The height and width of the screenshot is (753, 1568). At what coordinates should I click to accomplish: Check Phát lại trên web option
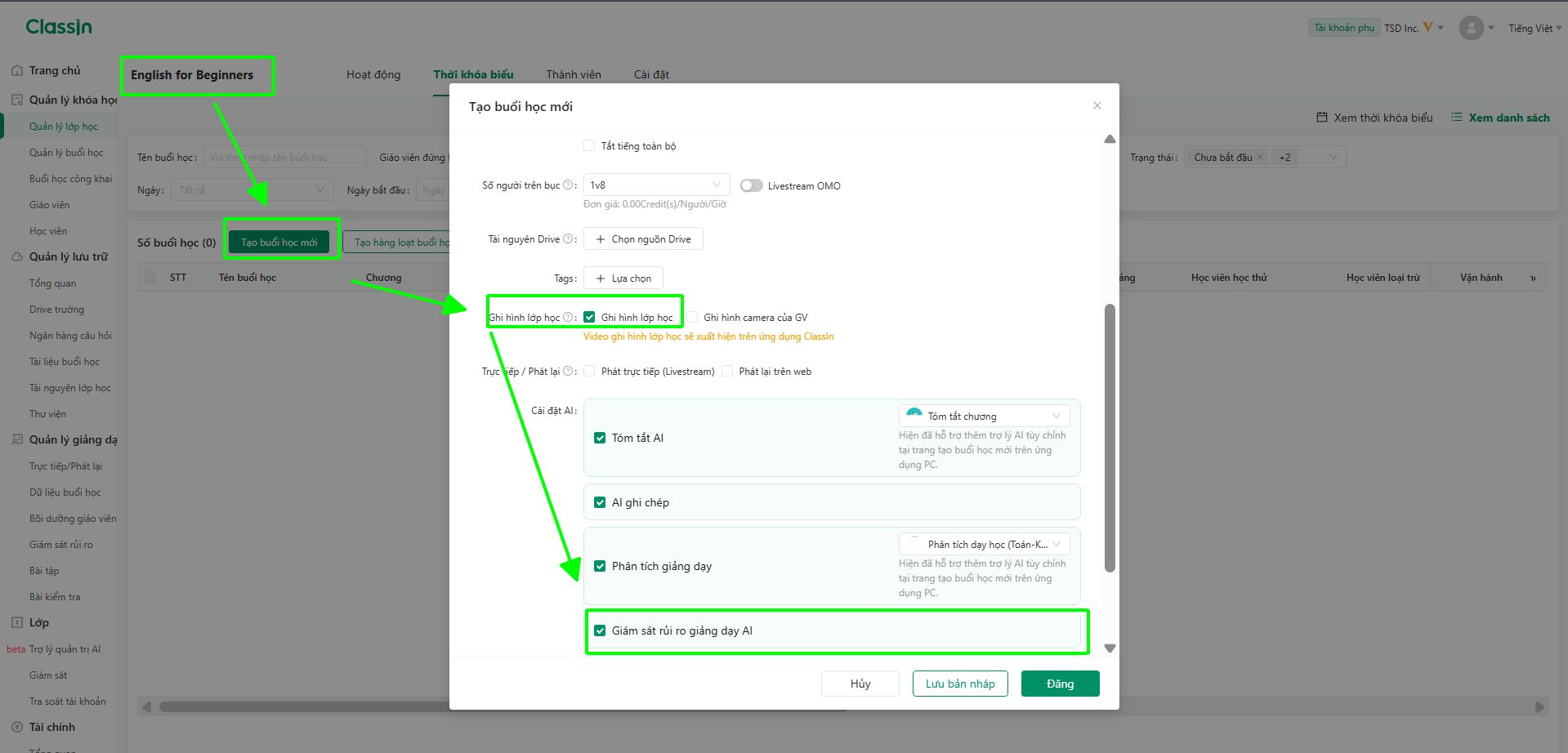point(727,372)
